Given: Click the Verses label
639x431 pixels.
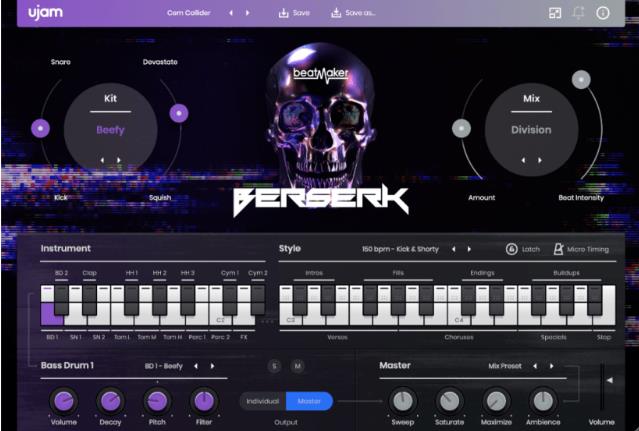Looking at the screenshot, I should [x=337, y=337].
